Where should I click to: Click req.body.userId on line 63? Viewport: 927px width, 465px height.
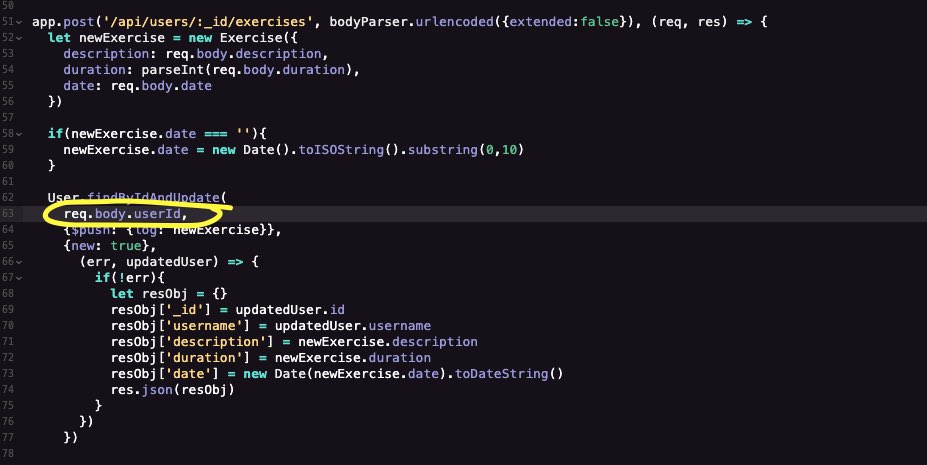122,213
